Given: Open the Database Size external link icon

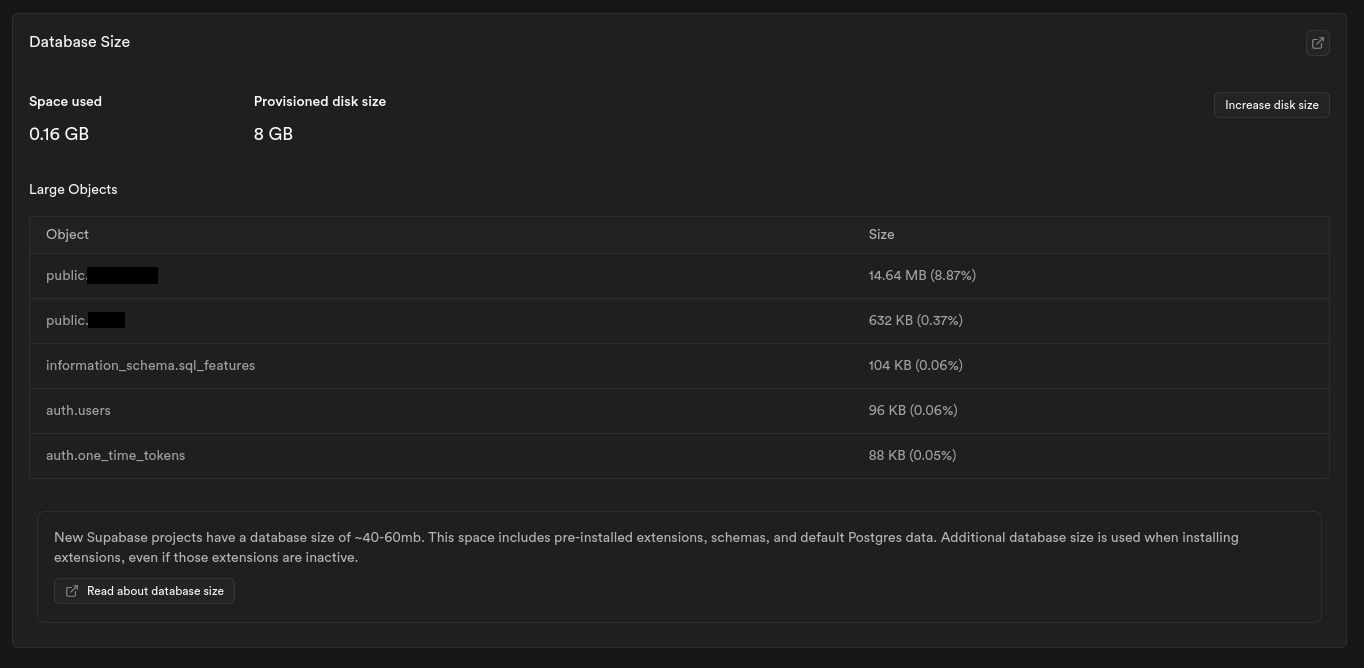Looking at the screenshot, I should coord(1317,43).
